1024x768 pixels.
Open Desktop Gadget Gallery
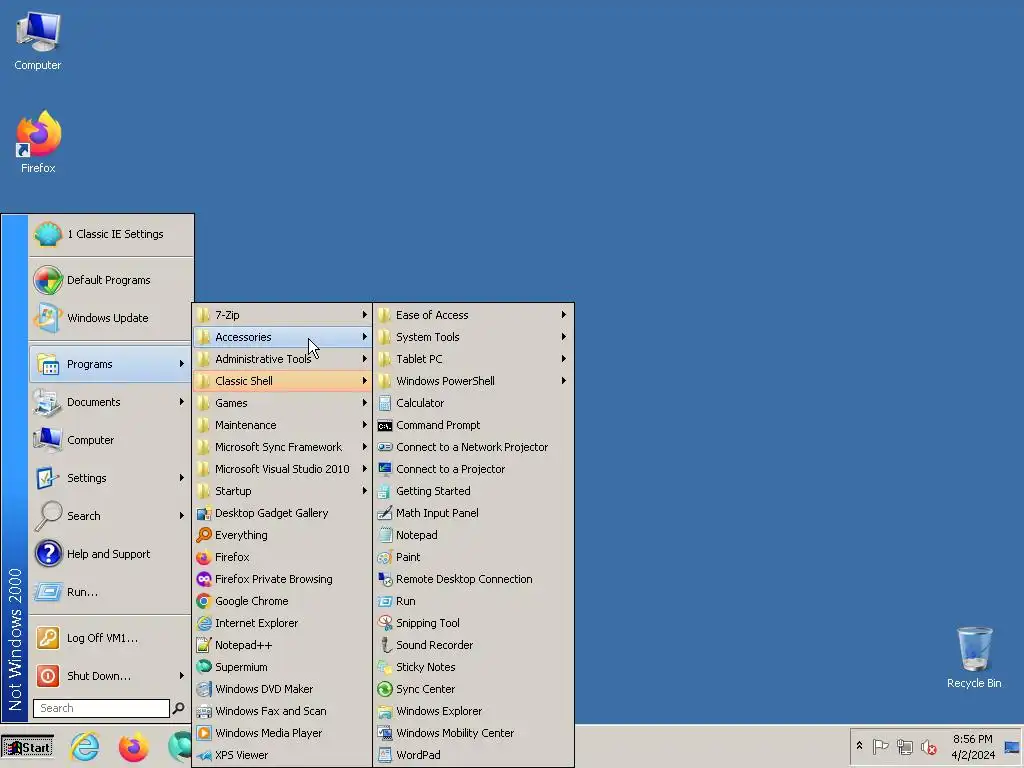282,513
